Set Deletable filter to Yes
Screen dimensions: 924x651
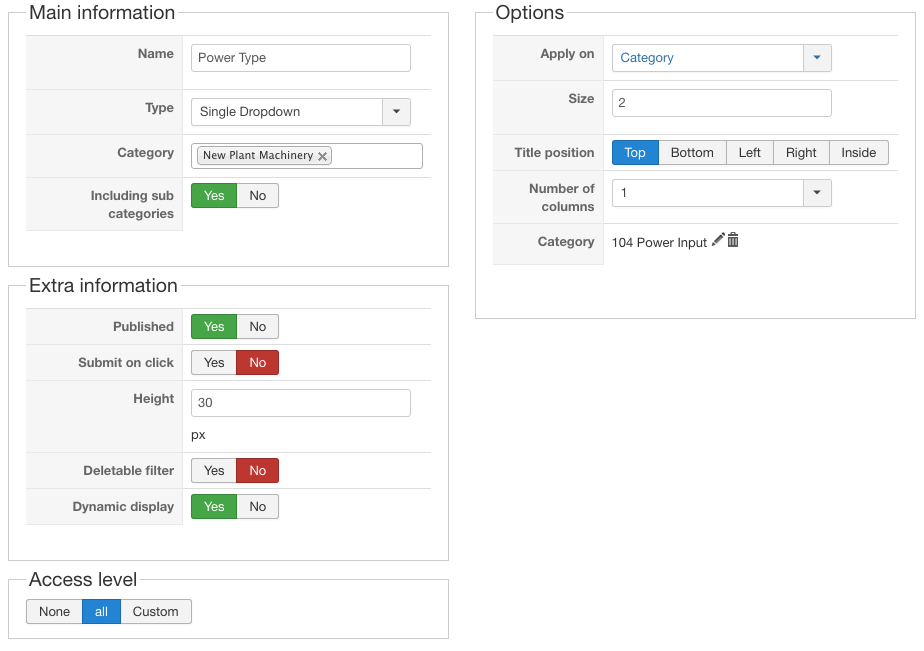click(214, 471)
